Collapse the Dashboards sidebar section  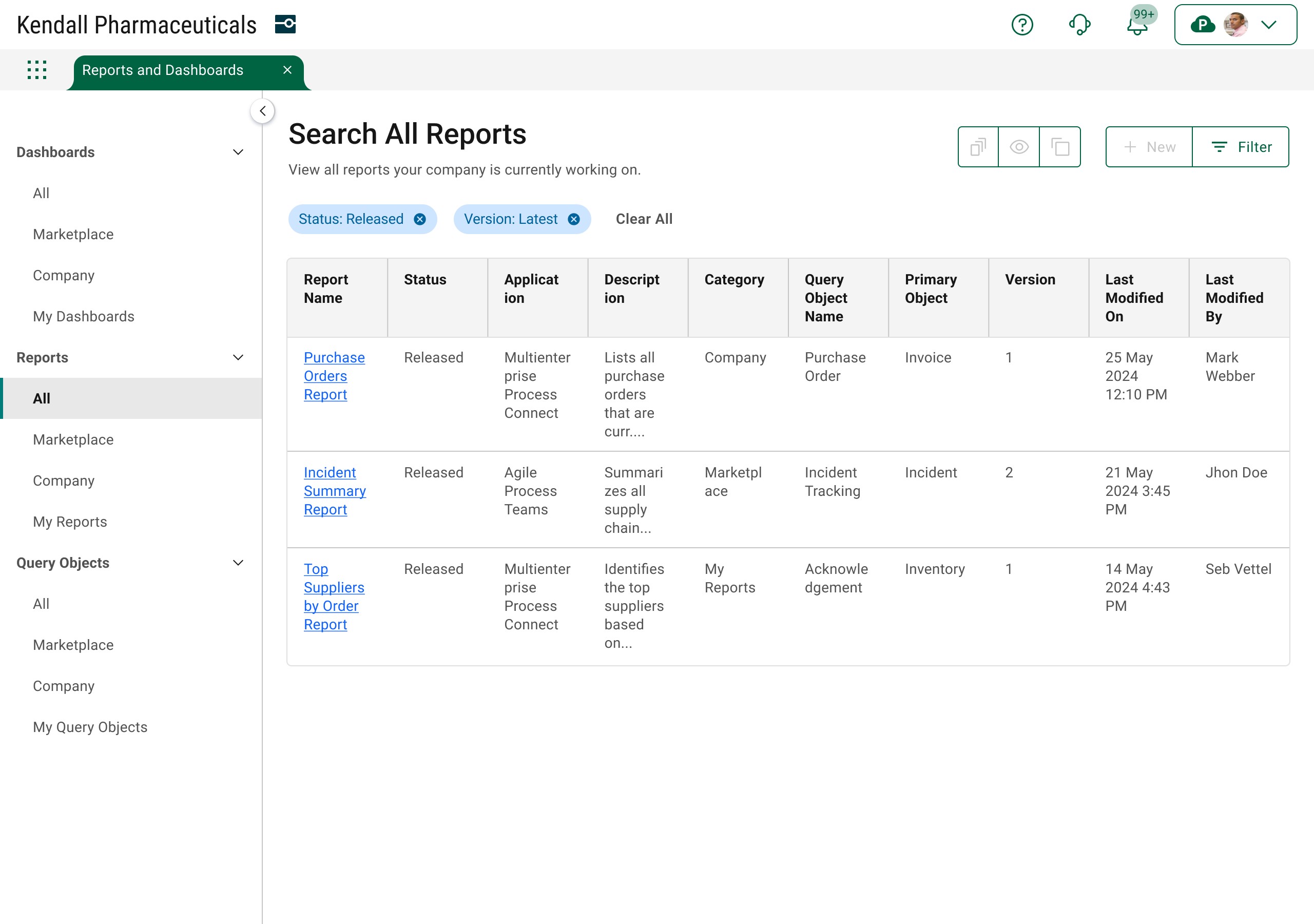tap(238, 152)
